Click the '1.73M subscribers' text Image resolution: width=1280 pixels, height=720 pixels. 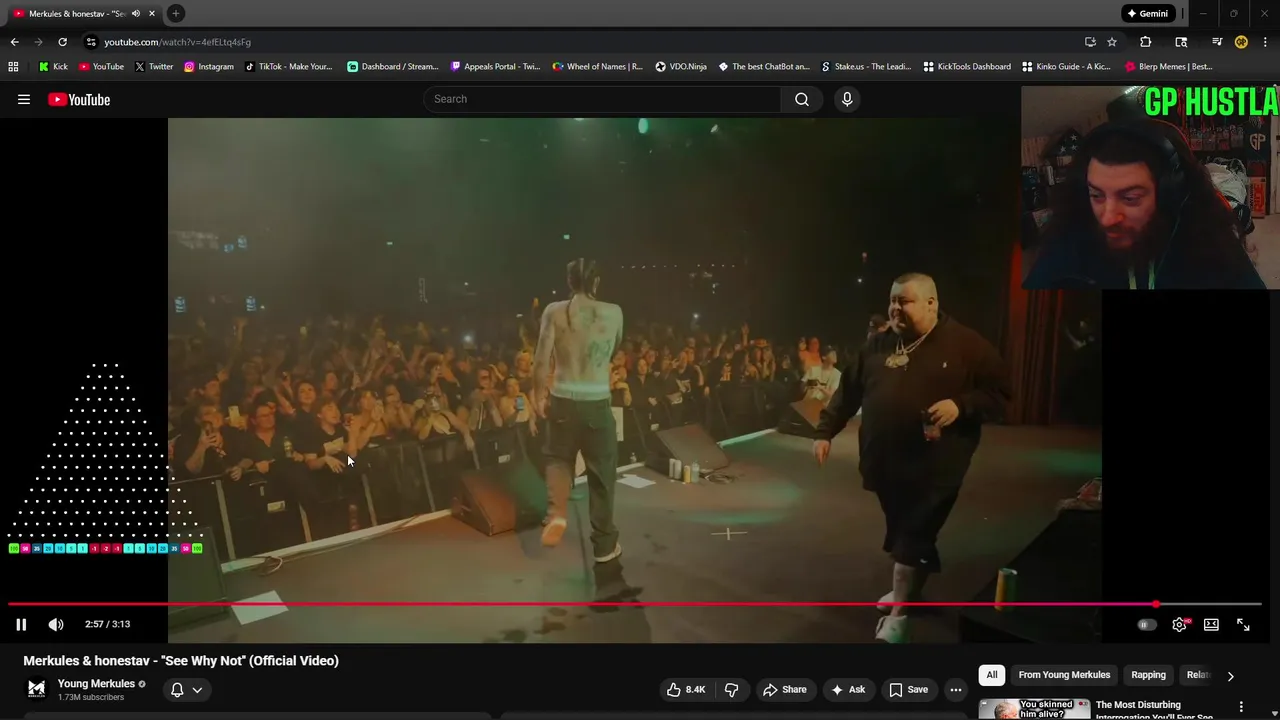(x=91, y=697)
